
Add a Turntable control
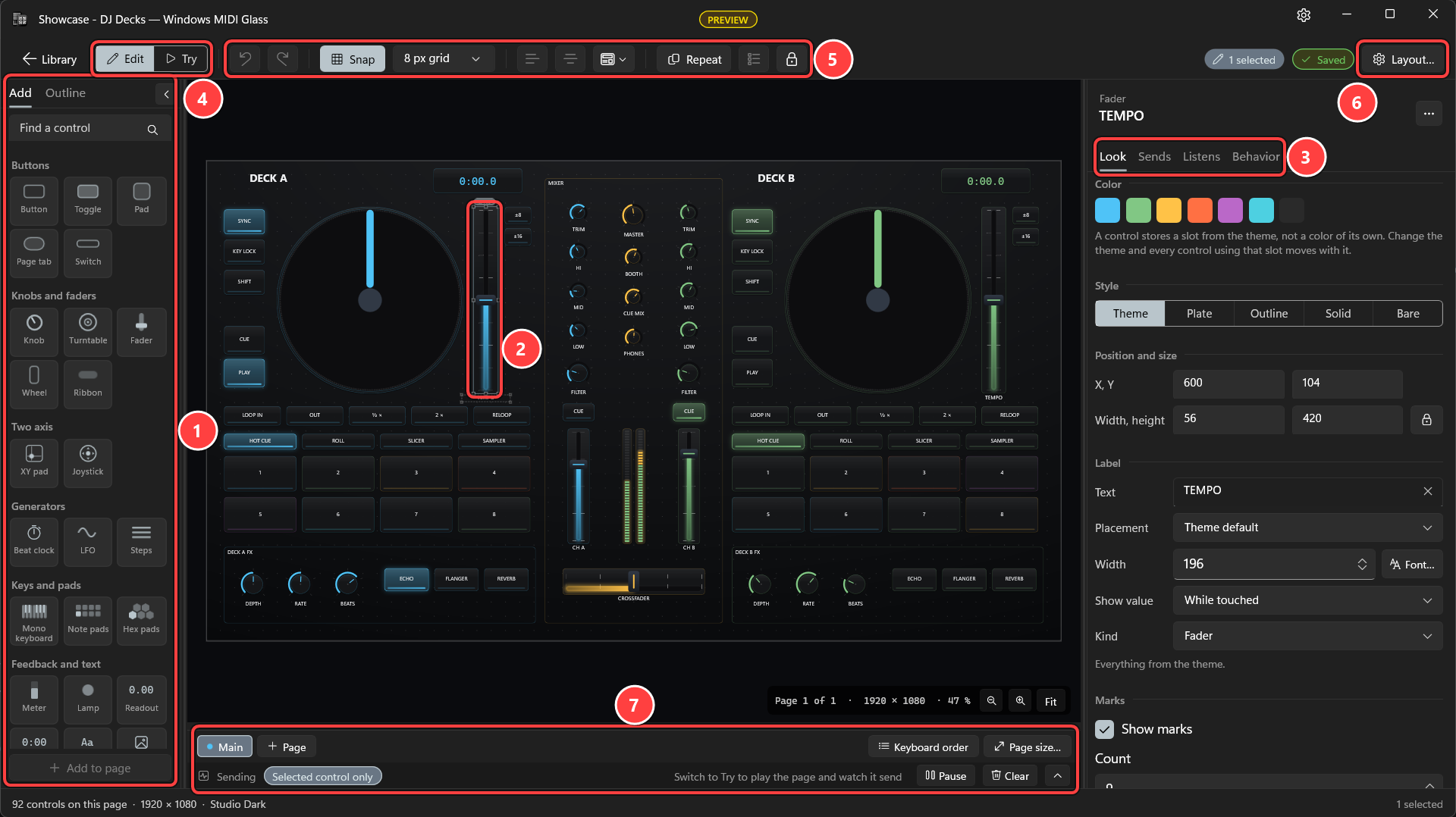[x=88, y=330]
